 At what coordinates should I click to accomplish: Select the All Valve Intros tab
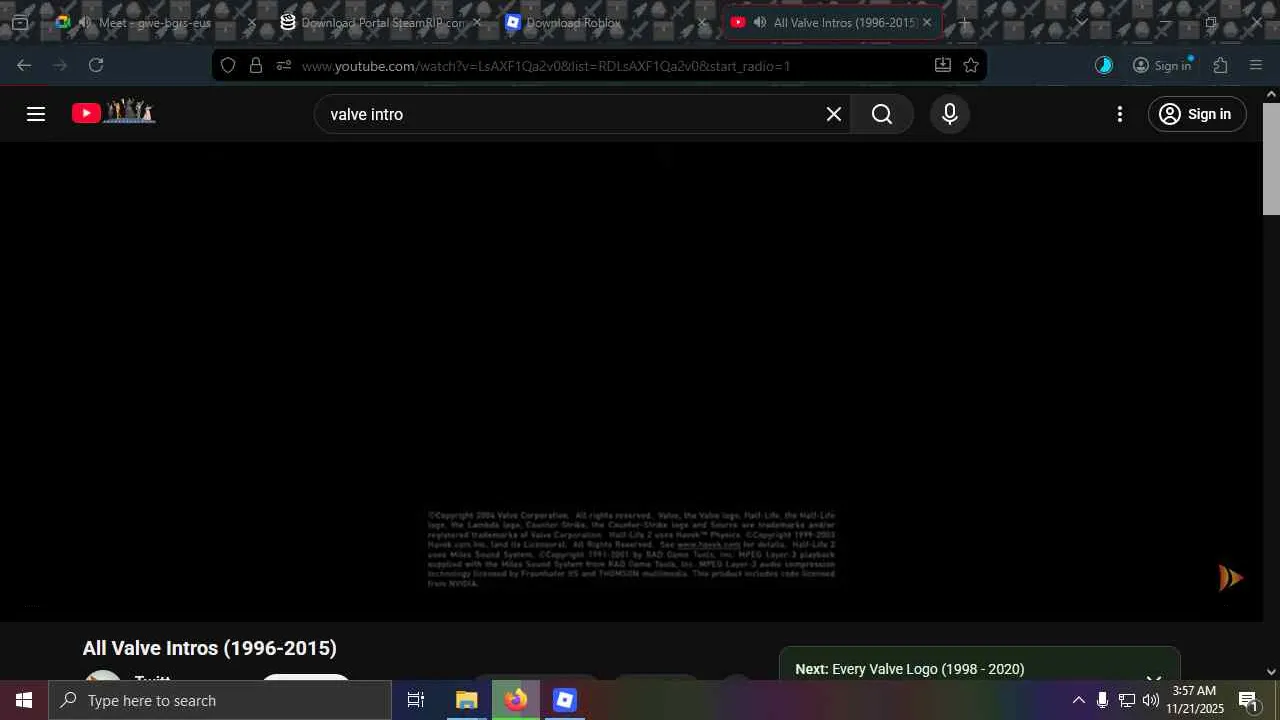pos(832,22)
